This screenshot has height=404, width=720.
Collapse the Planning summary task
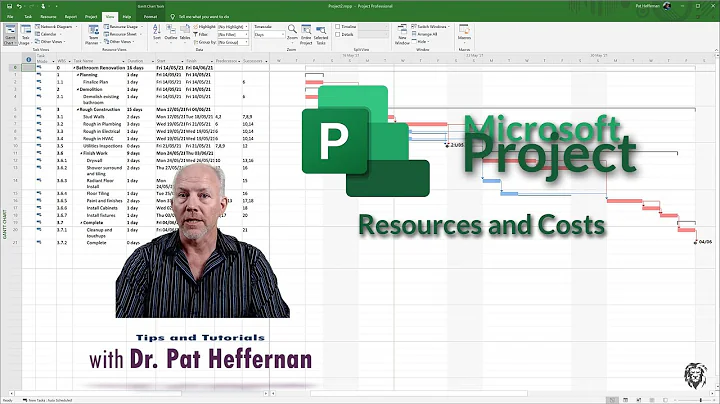point(78,74)
